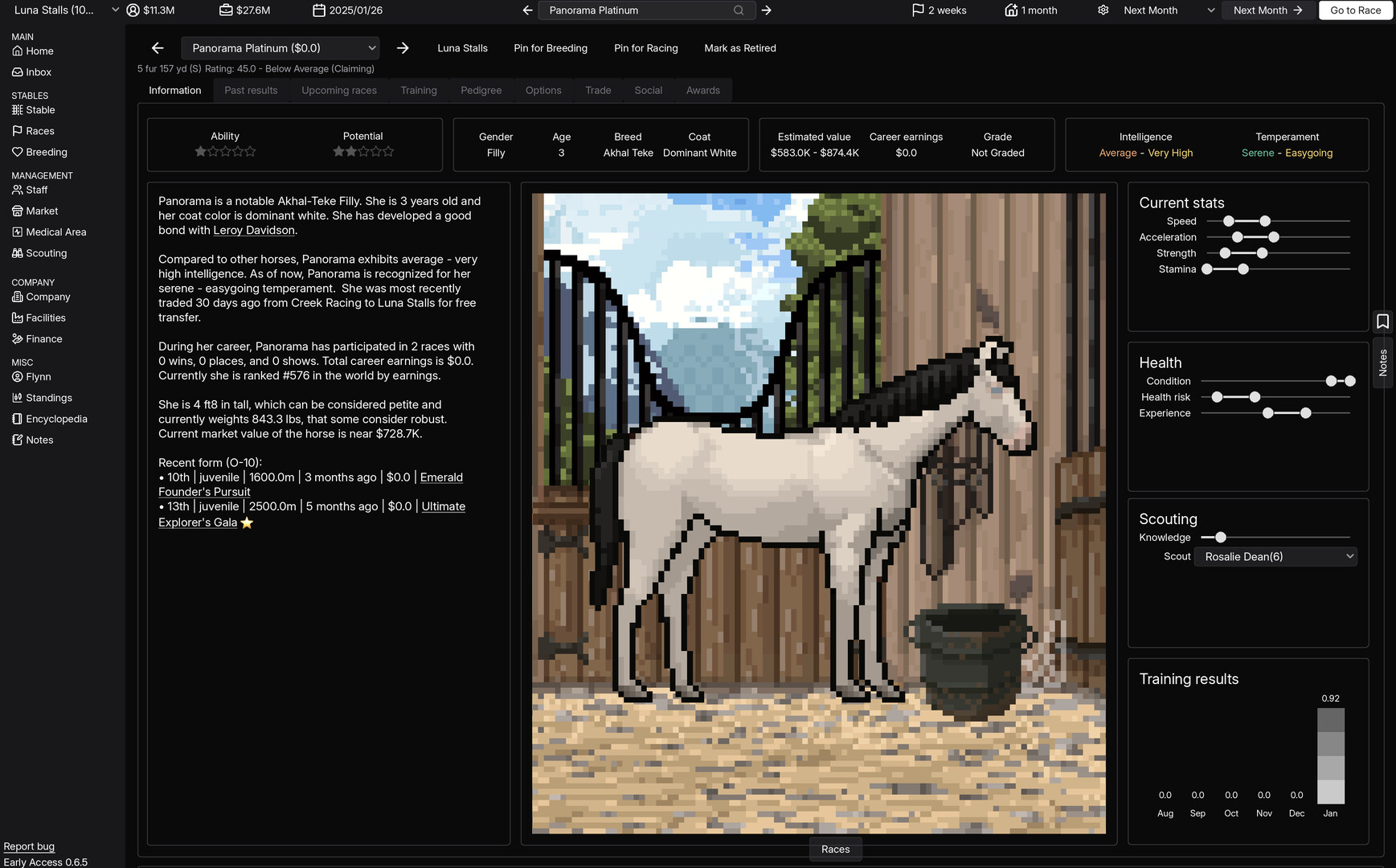Screen dimensions: 1396x868
Task: Open the Upcoming races tab
Action: tap(338, 90)
